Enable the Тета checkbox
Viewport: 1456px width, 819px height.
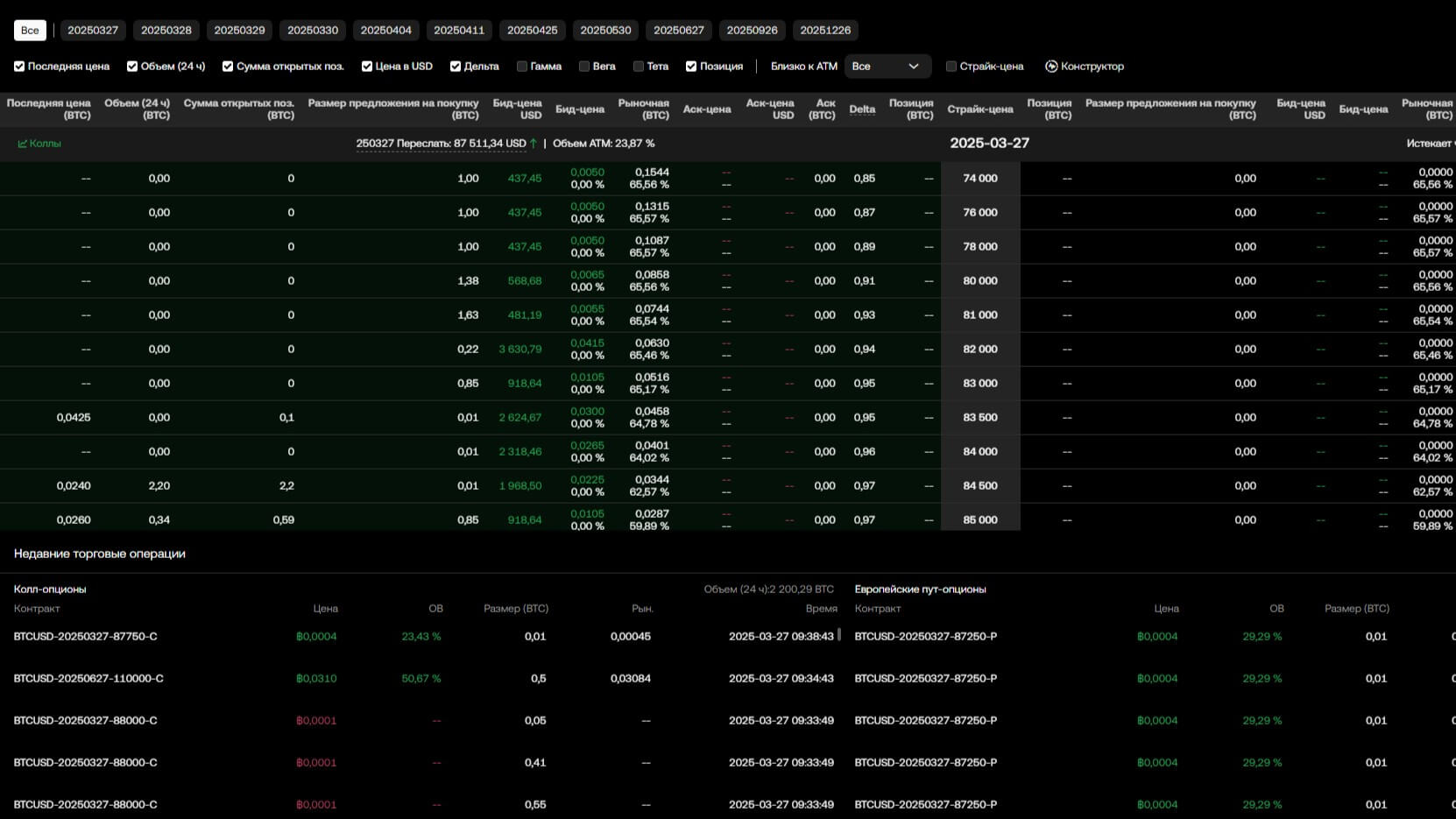pos(639,67)
